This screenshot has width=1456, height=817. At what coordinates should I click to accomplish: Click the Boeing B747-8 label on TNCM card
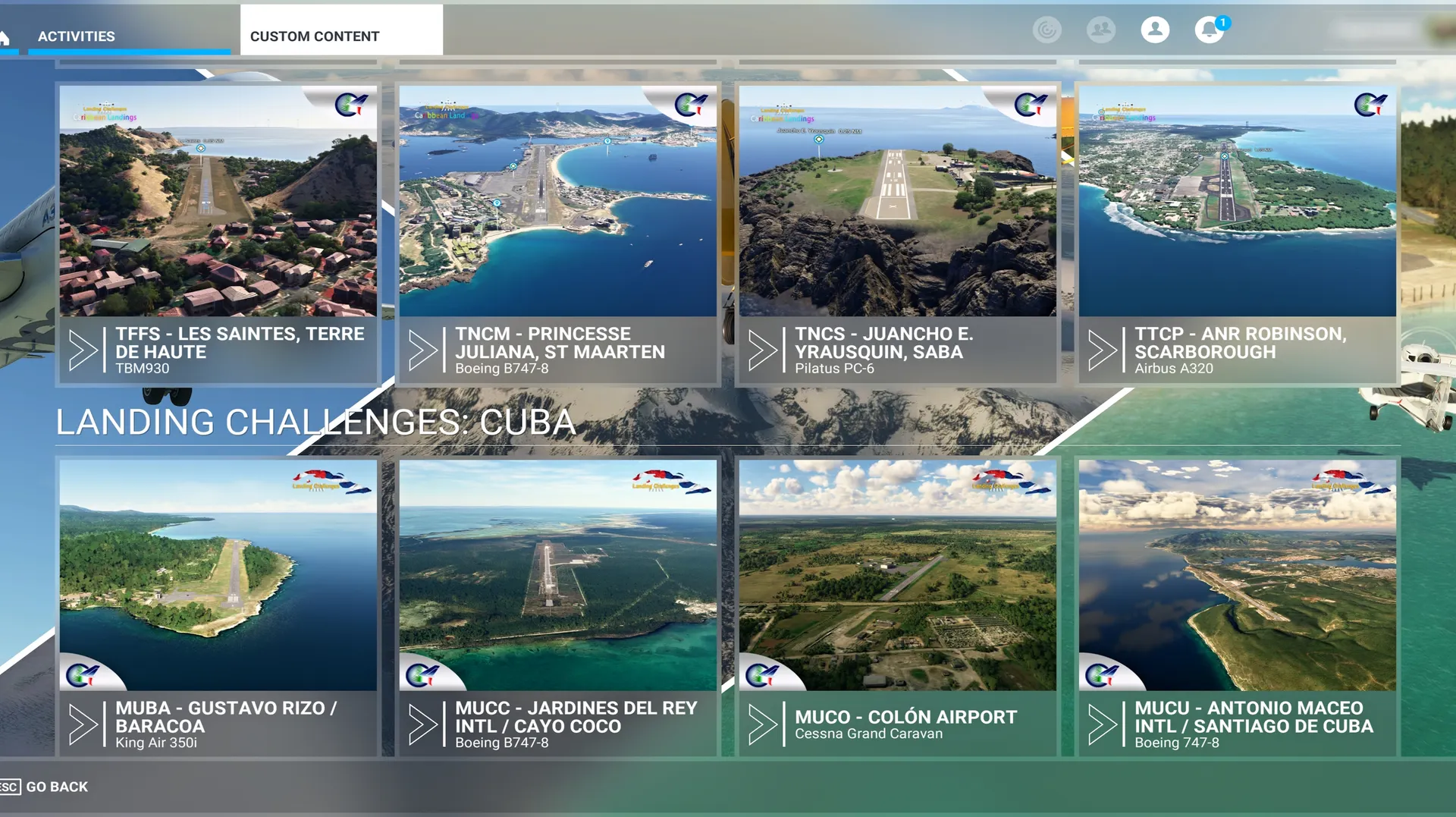[x=502, y=369]
